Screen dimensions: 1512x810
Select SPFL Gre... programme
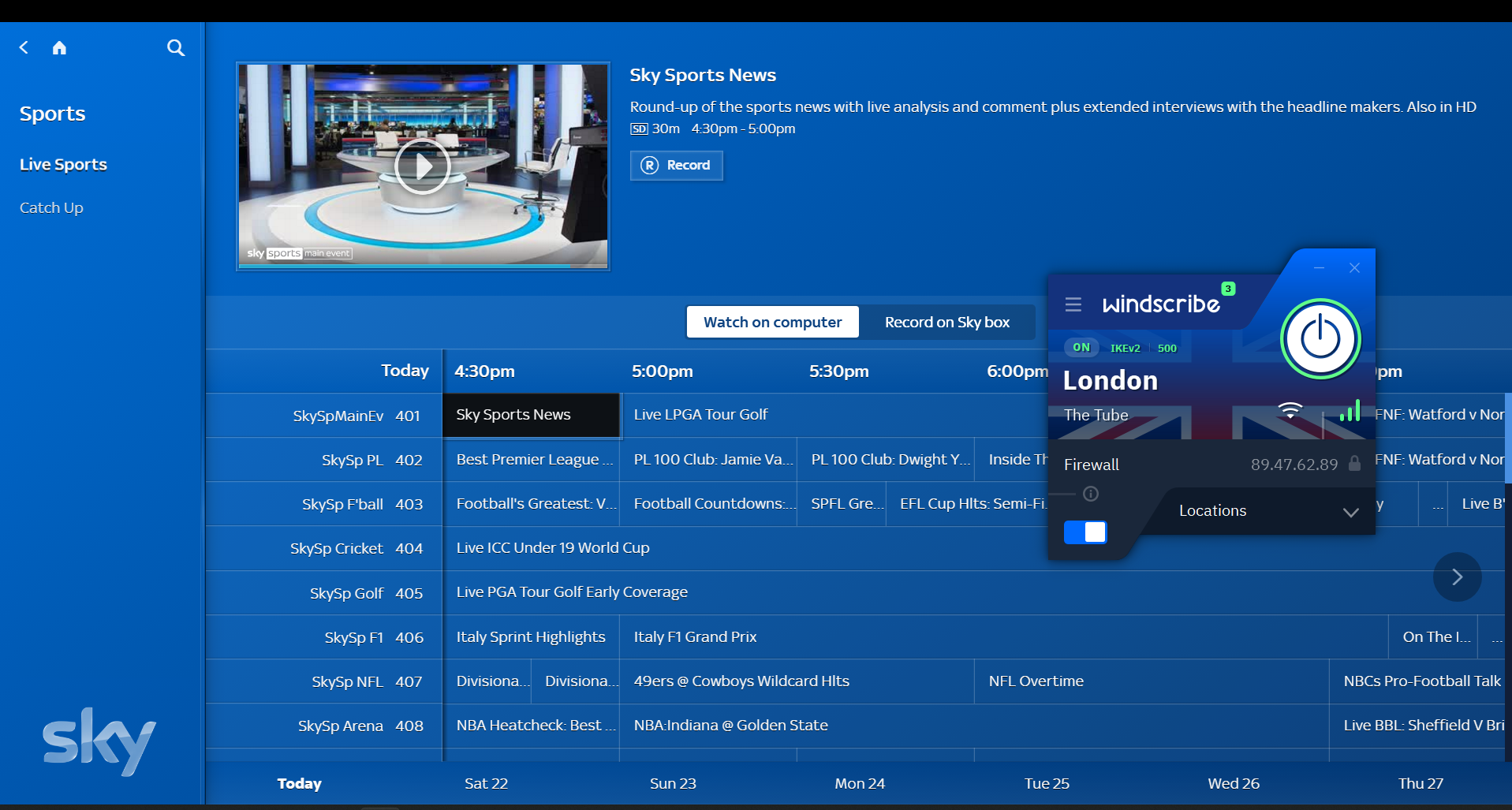[x=842, y=504]
